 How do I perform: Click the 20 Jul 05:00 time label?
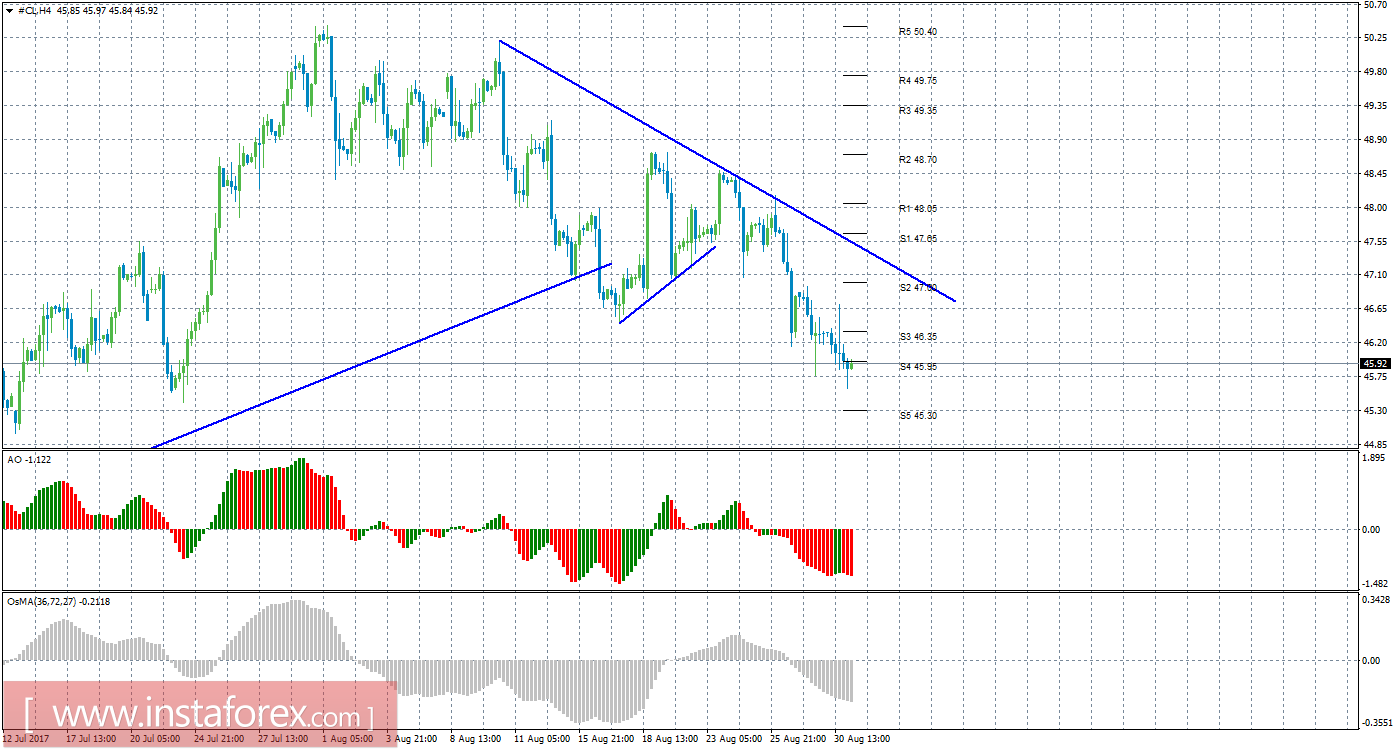point(154,740)
